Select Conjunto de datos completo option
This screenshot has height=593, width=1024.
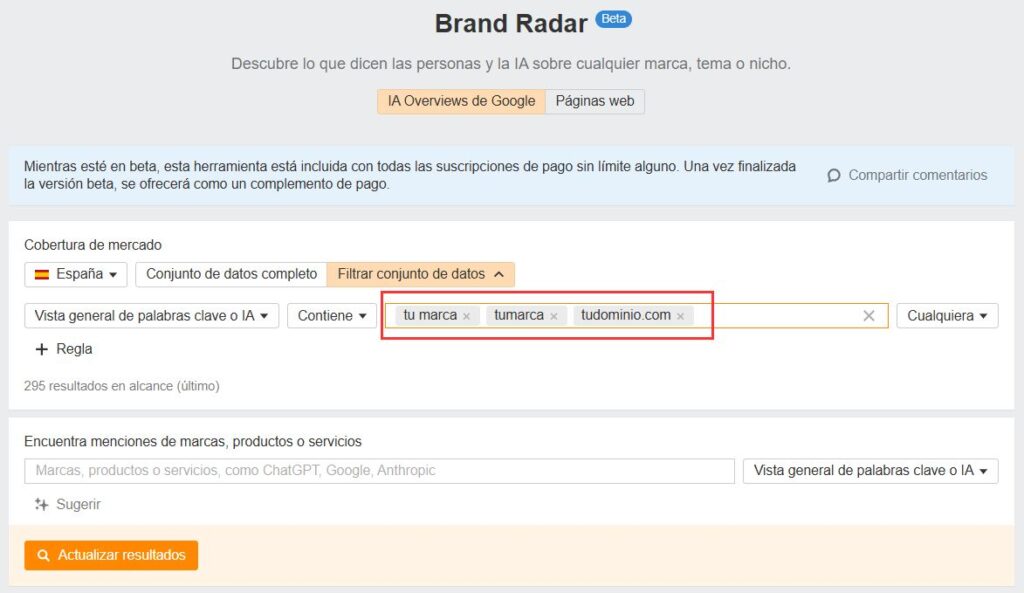231,274
